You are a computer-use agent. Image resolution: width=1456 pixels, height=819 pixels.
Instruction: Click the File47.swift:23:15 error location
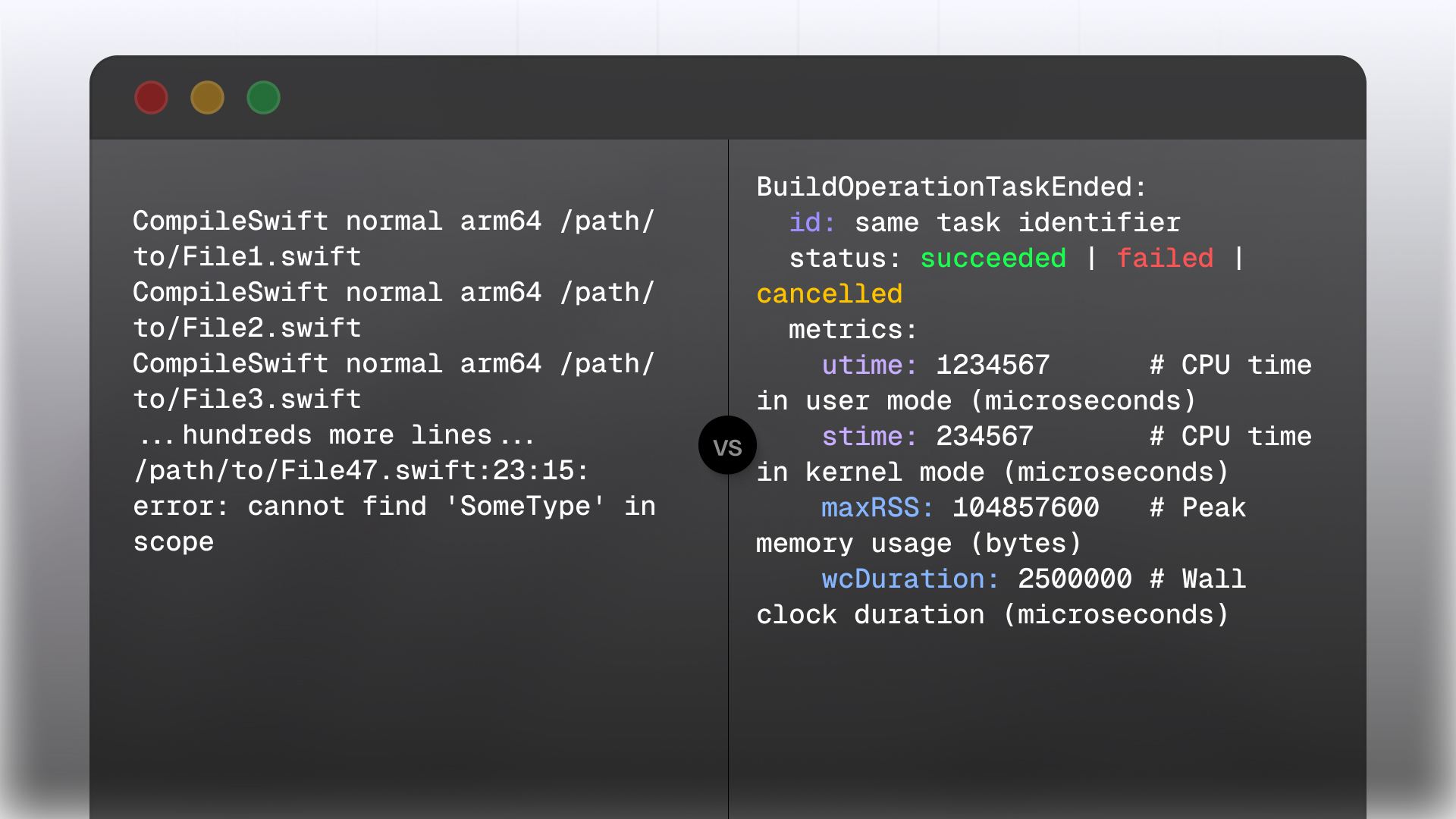(x=360, y=471)
